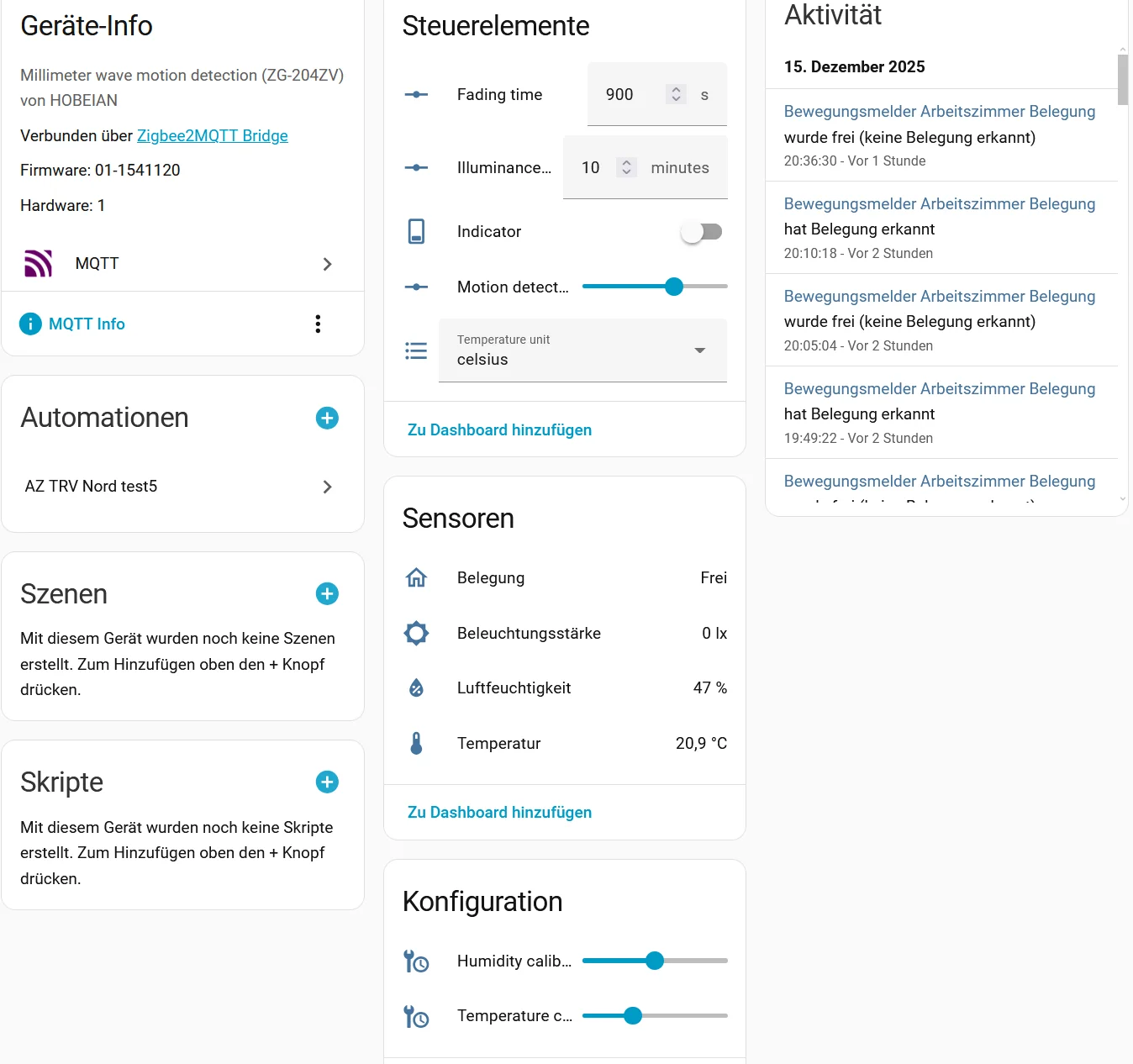
Task: Click the Beleuchtungsstärke brightness icon
Action: pyautogui.click(x=416, y=634)
